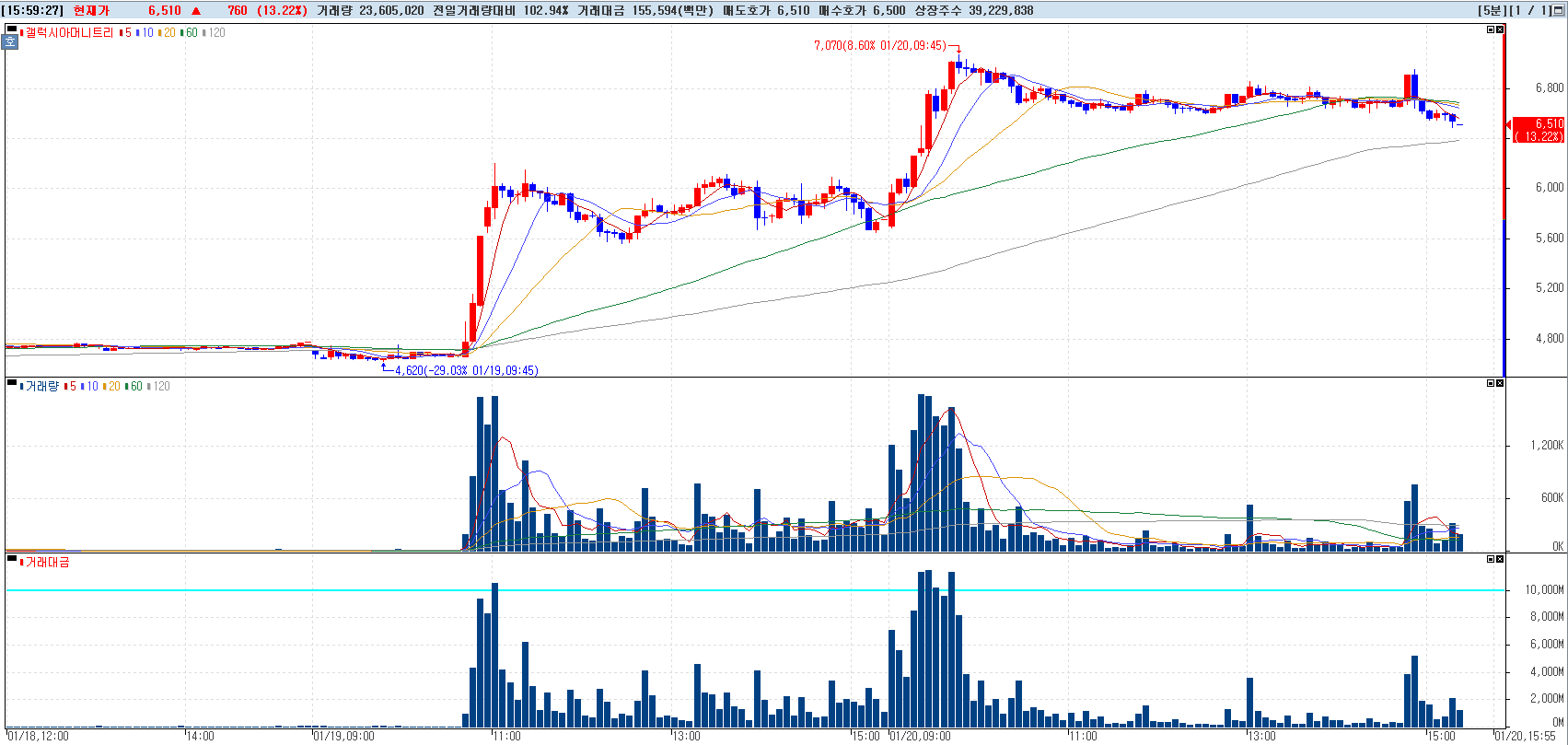
Task: Select the 20 moving average in price legend
Action: click(168, 32)
